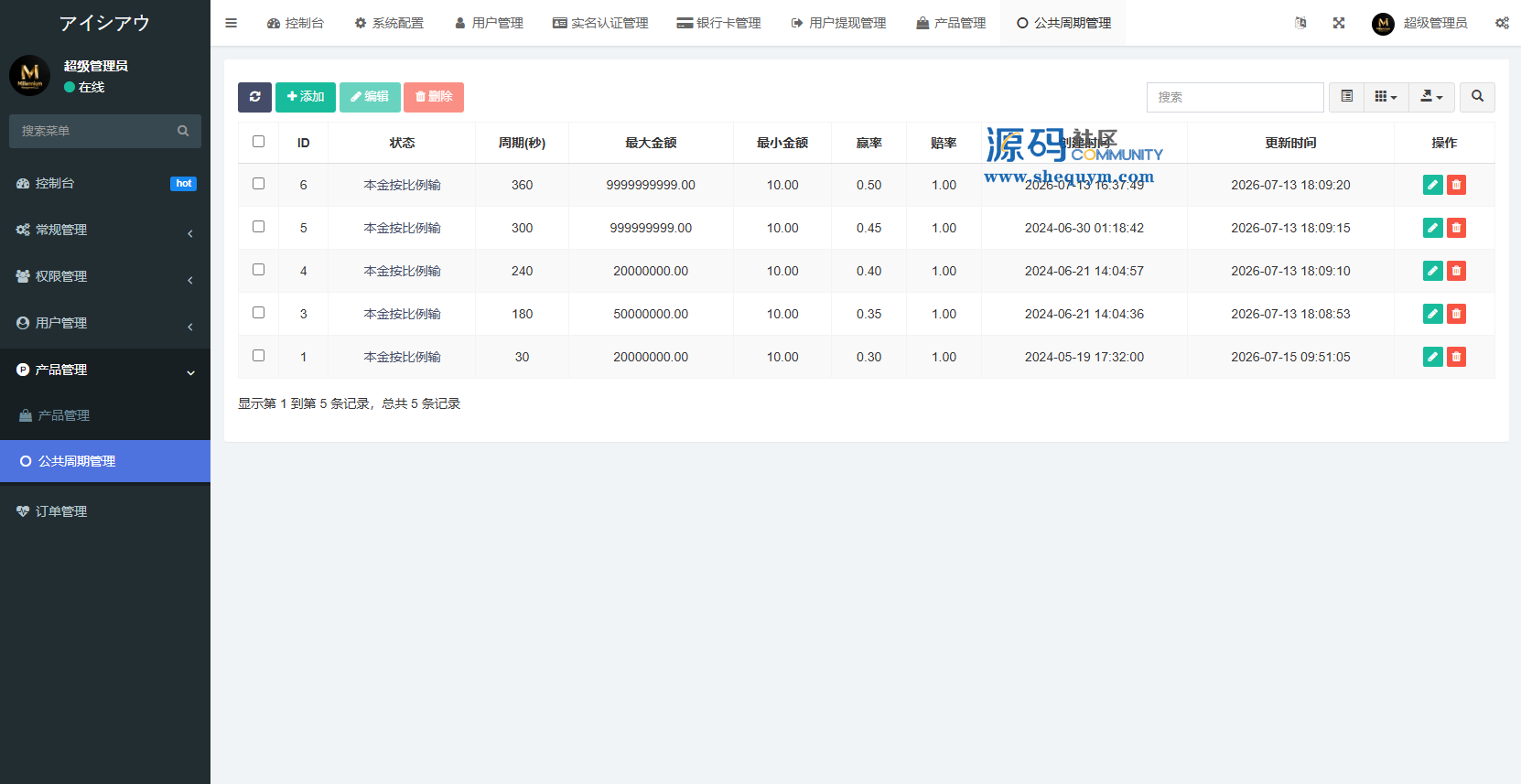Image resolution: width=1521 pixels, height=784 pixels.
Task: Switch to the 银行卡管理 tab
Action: coord(718,23)
